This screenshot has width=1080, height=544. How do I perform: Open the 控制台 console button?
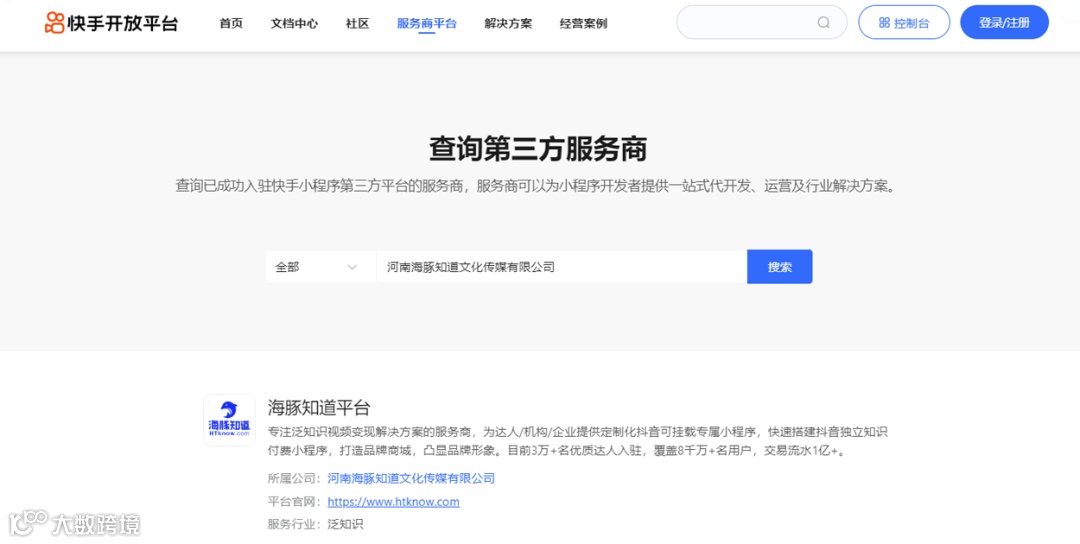pyautogui.click(x=904, y=23)
